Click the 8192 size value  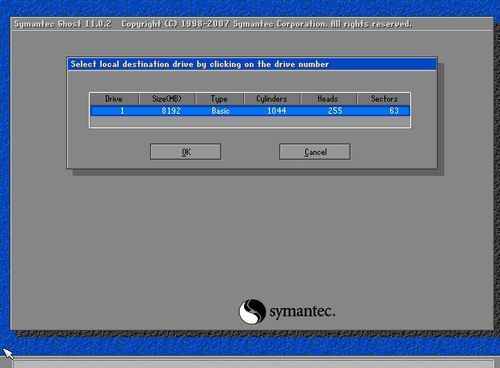171,111
